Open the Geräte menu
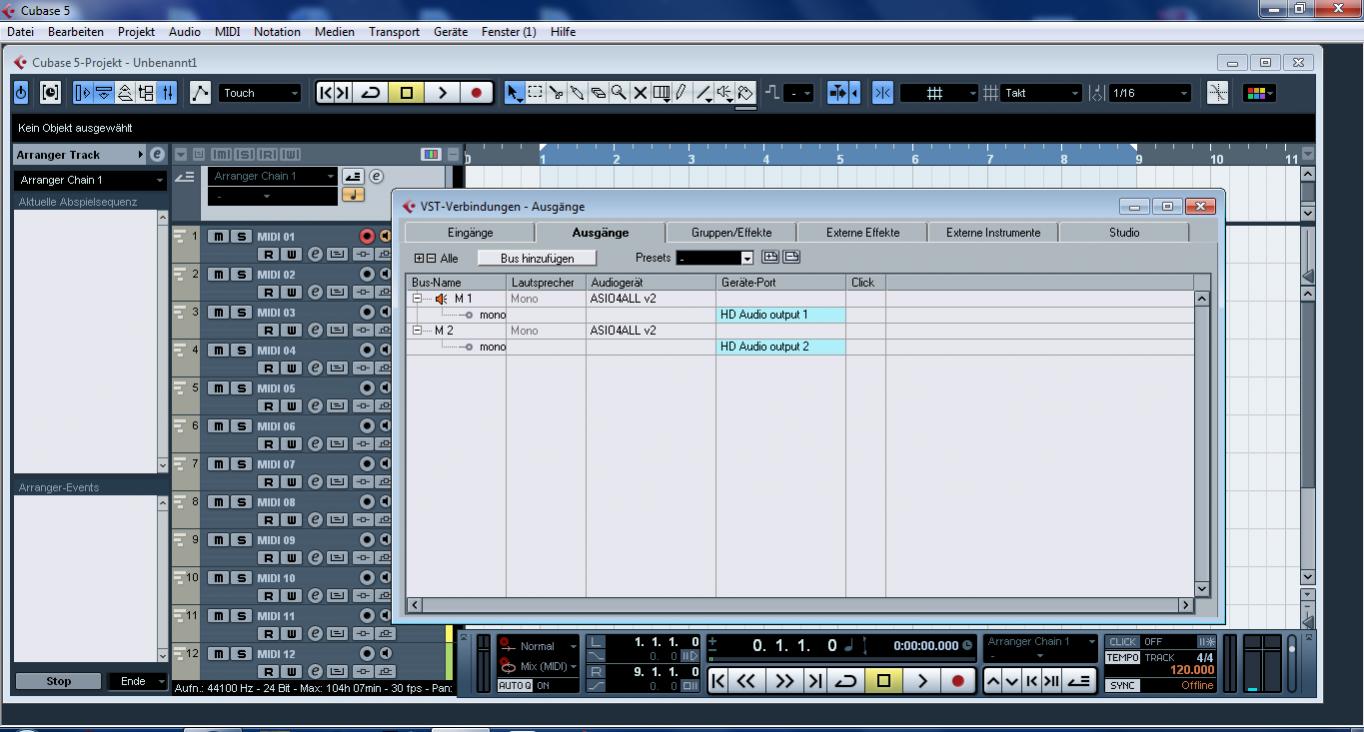Screen dimensions: 1364x732 pos(450,32)
